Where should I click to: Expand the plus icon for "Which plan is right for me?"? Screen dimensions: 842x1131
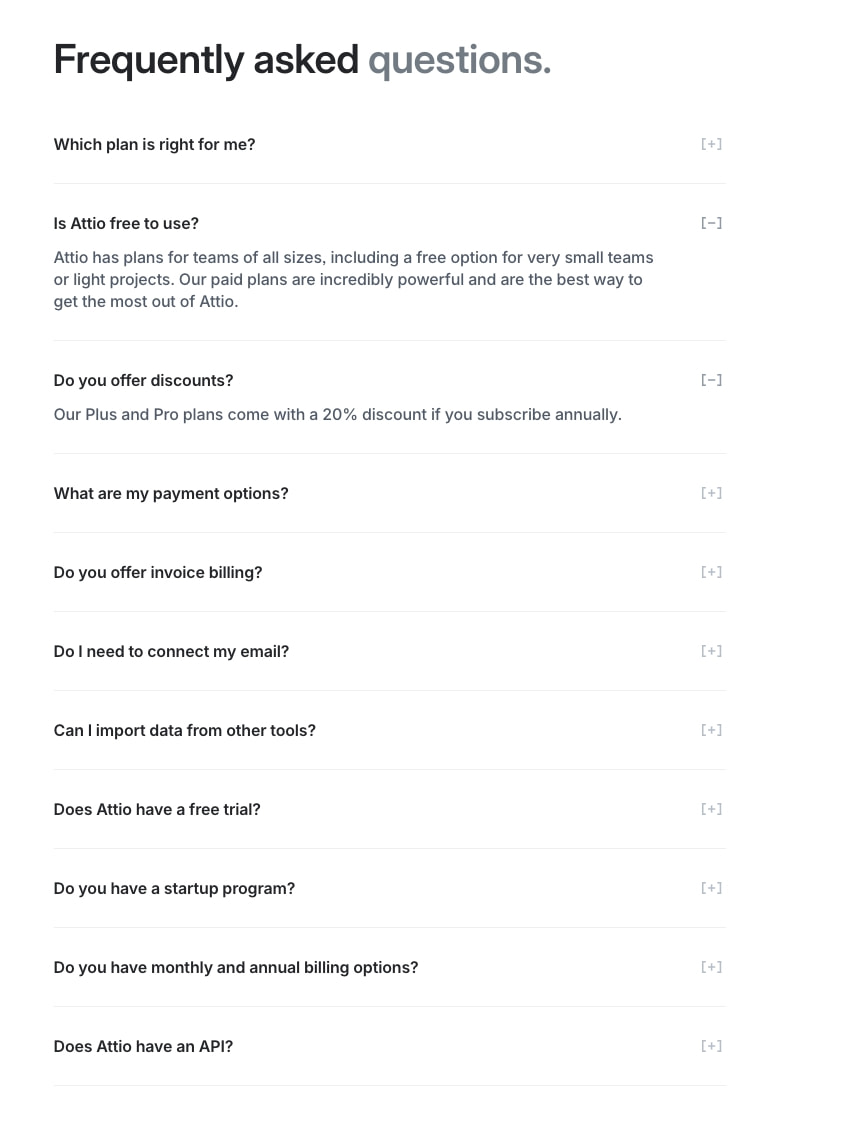pyautogui.click(x=711, y=144)
